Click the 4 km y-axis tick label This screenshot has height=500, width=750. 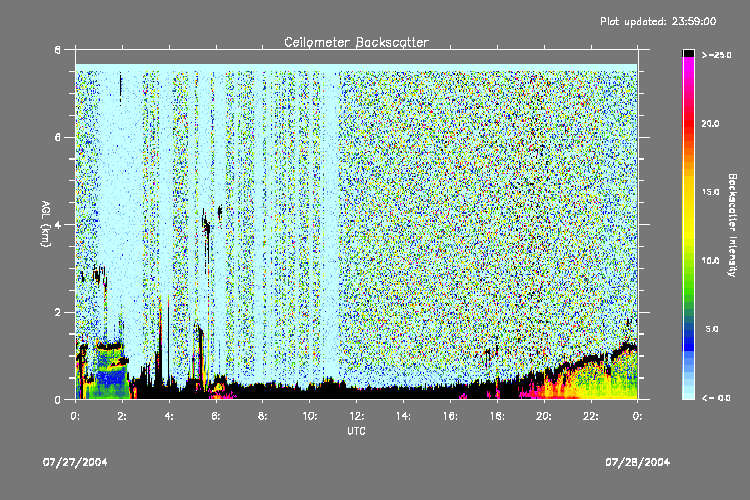57,225
